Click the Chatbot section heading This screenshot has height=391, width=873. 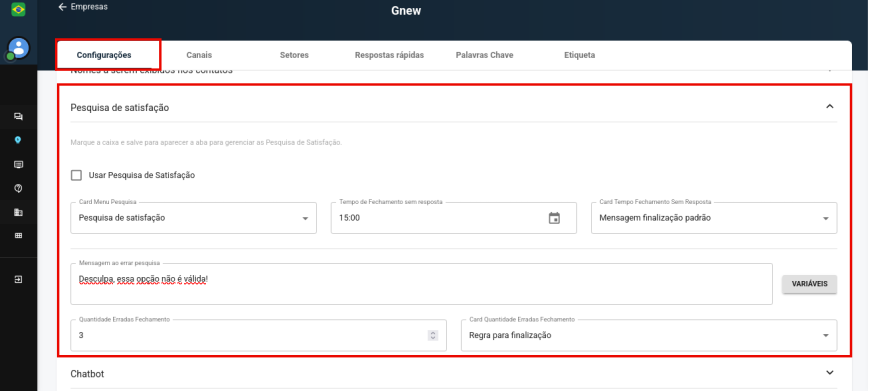[x=87, y=374]
